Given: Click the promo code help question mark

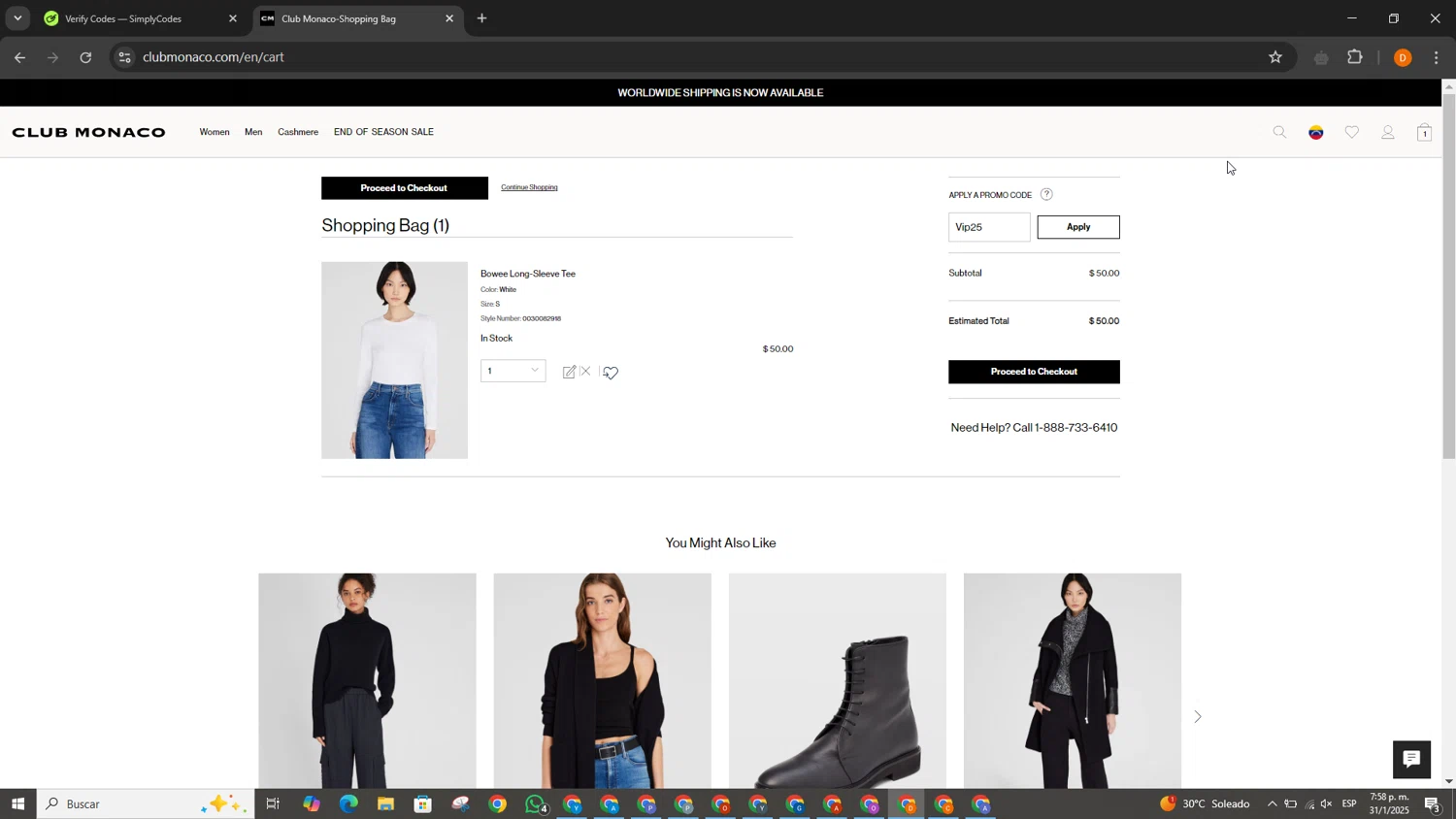Looking at the screenshot, I should pos(1046,194).
